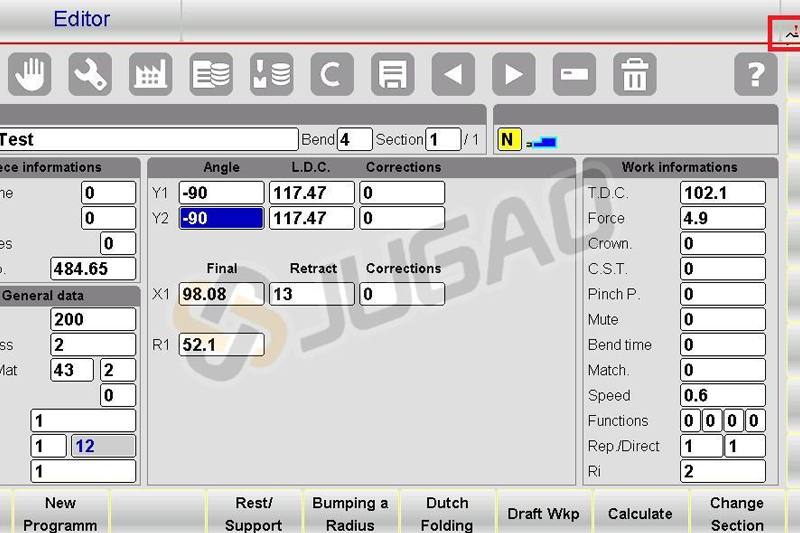
Task: Select the Bumping a Radius option
Action: click(x=350, y=514)
